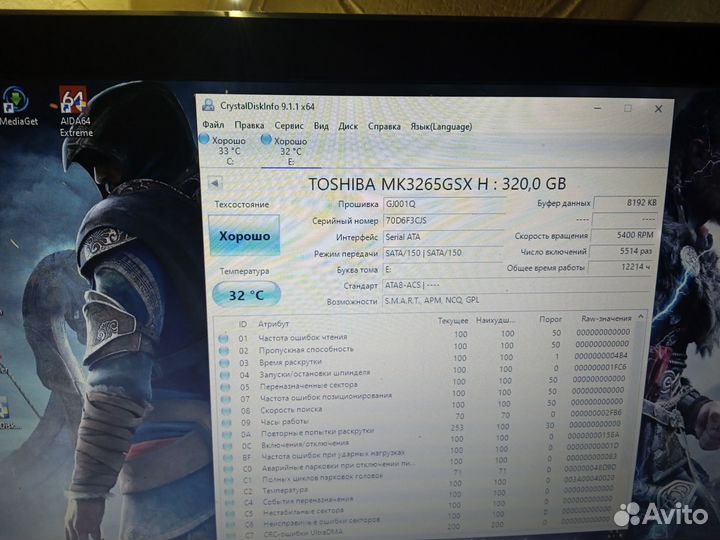Image resolution: width=720 pixels, height=540 pixels.
Task: Click the Порог column header
Action: pos(551,319)
